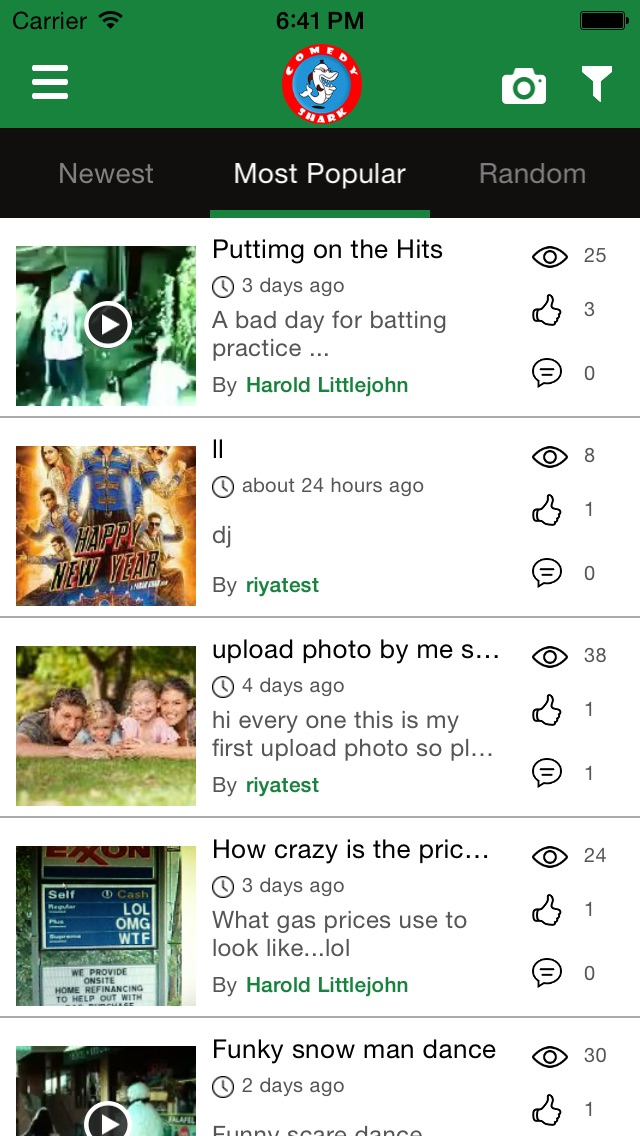The image size is (640, 1136).
Task: Open the family photo thumbnail
Action: click(106, 726)
